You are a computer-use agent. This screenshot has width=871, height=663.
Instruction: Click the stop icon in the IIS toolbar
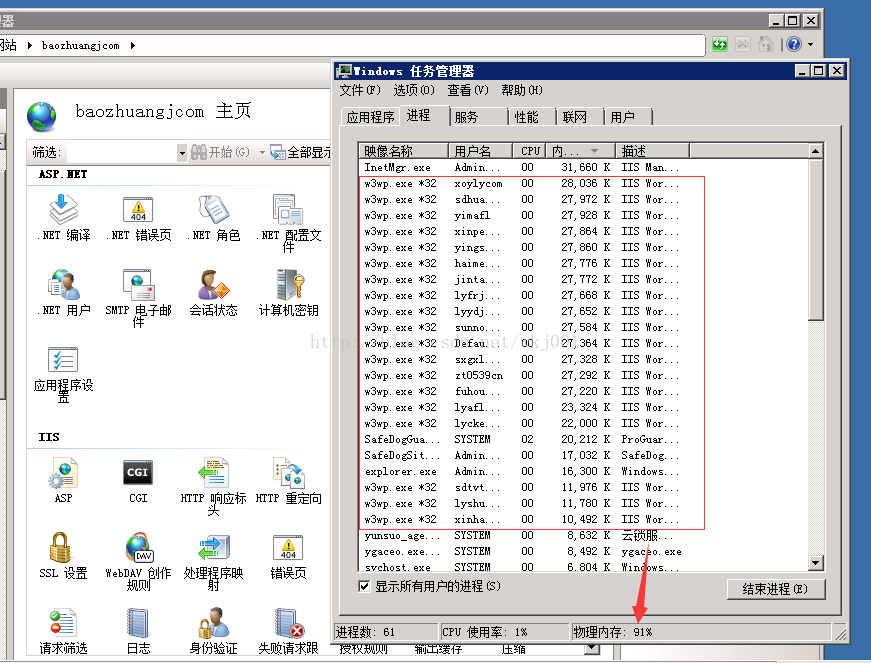click(x=743, y=44)
